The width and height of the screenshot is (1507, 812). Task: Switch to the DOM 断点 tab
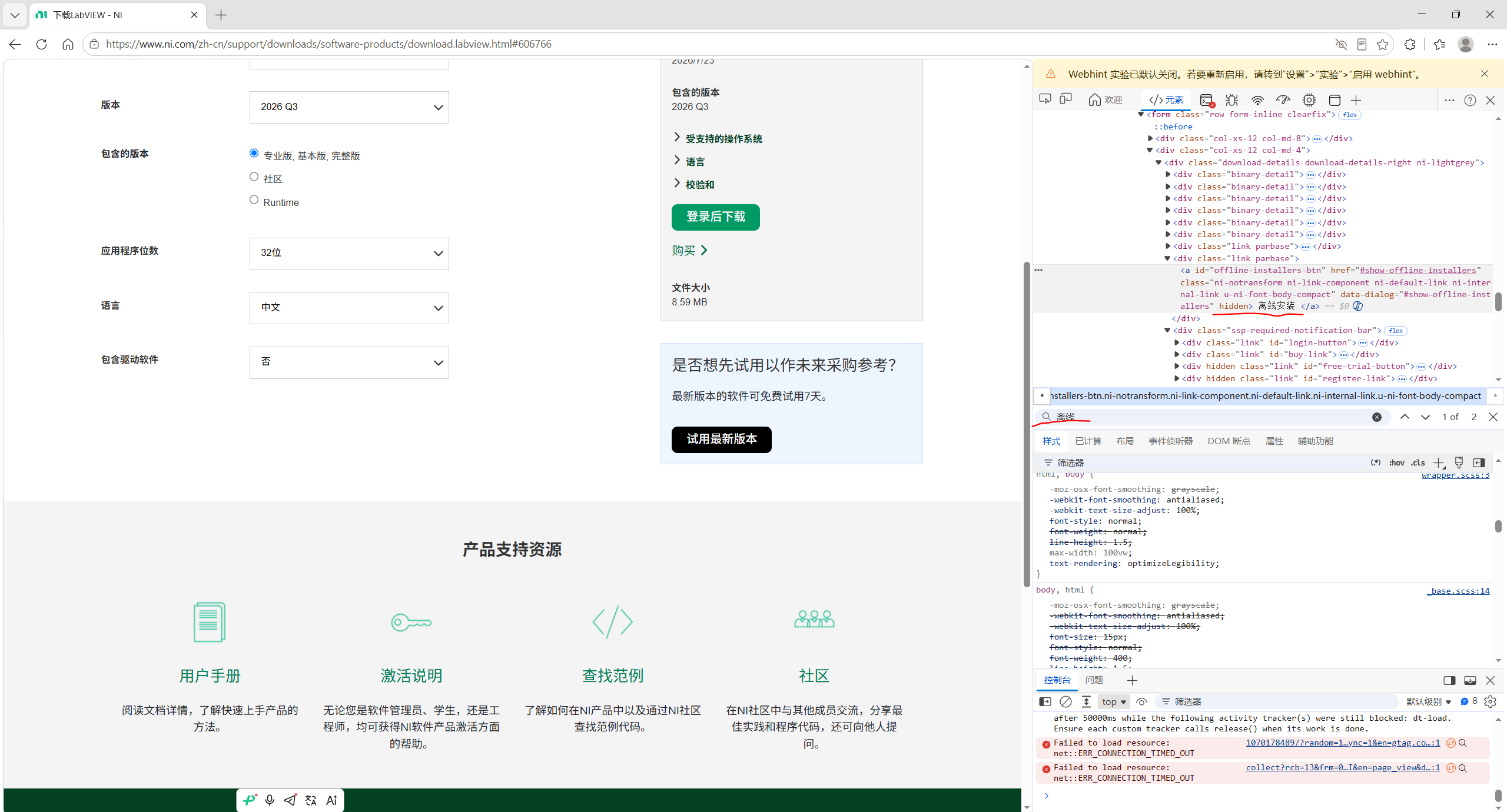(x=1229, y=441)
